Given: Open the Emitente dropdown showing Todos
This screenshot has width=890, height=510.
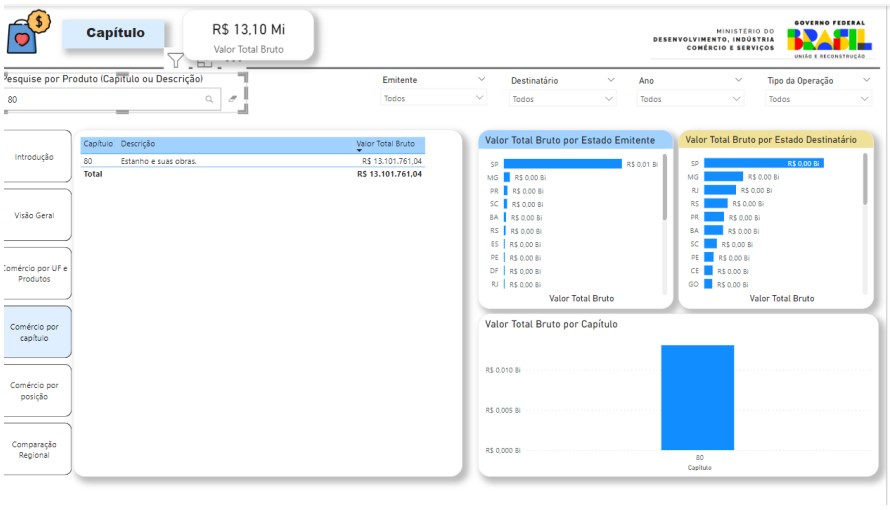Looking at the screenshot, I should (x=433, y=99).
